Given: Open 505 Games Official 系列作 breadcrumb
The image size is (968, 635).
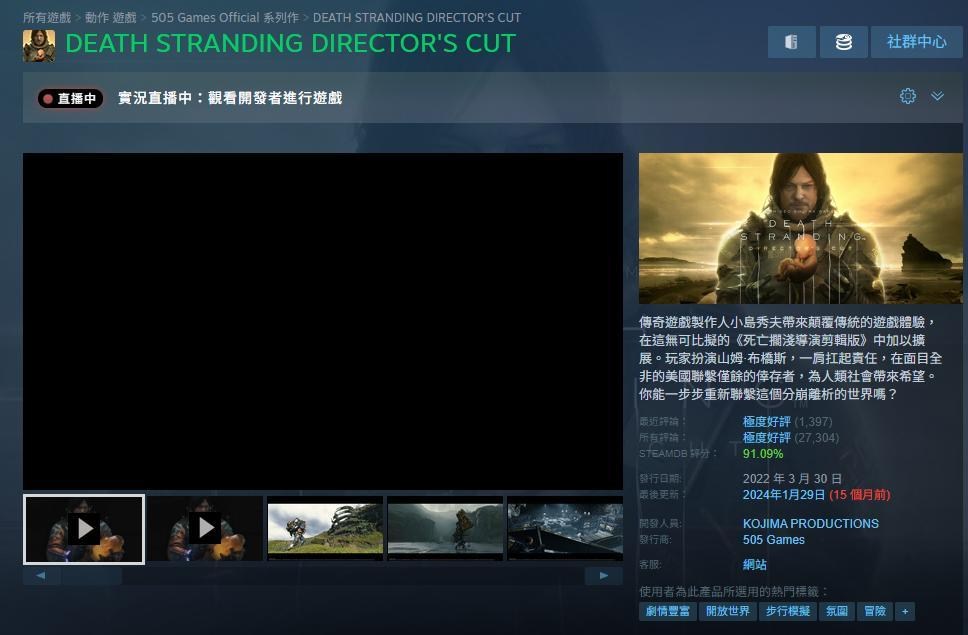Looking at the screenshot, I should pyautogui.click(x=225, y=17).
